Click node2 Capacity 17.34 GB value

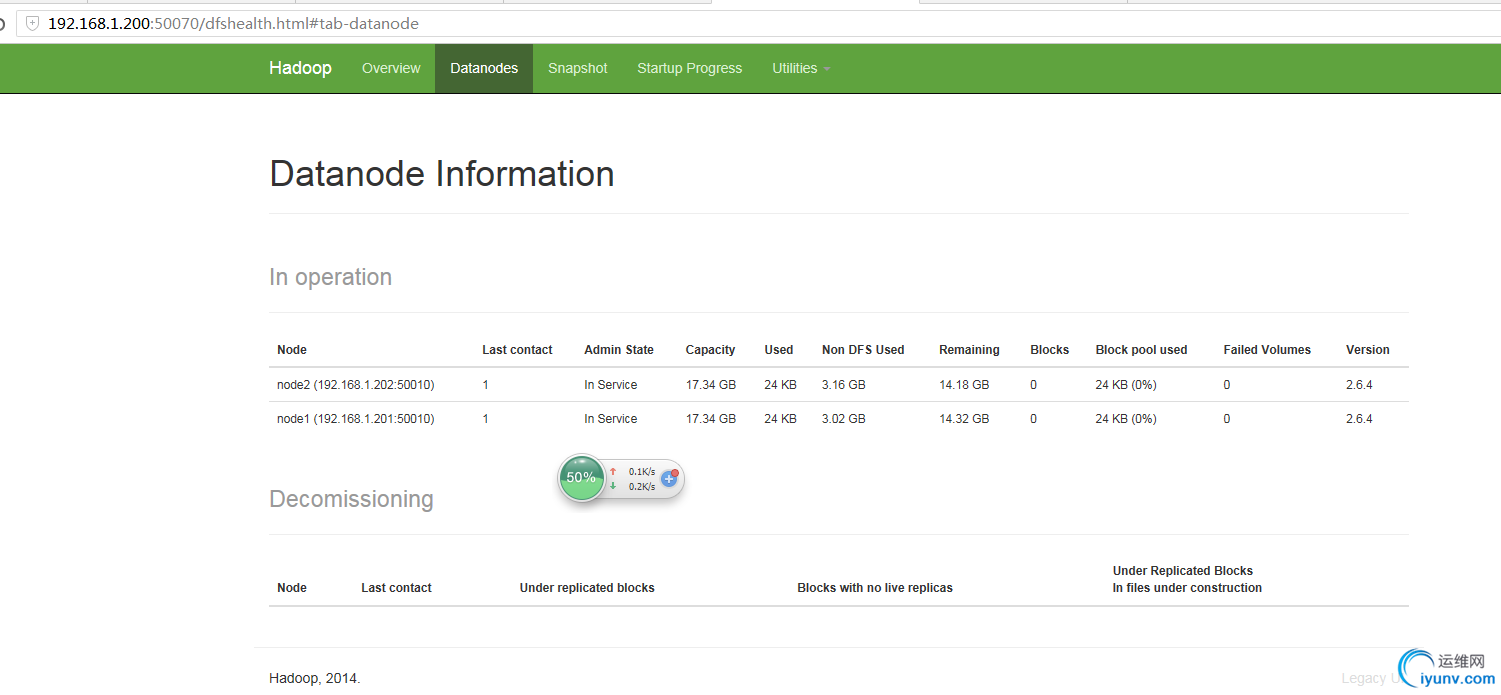[x=711, y=385]
